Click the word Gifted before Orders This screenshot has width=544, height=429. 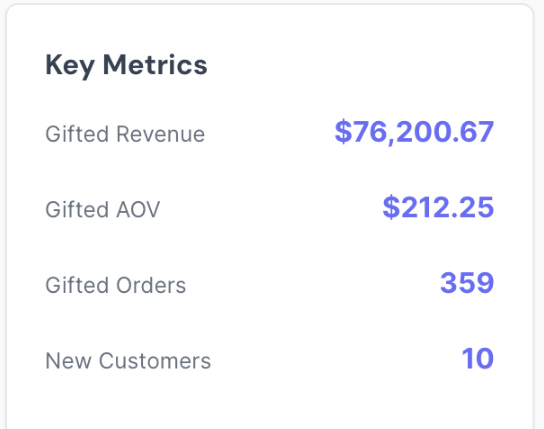77,285
